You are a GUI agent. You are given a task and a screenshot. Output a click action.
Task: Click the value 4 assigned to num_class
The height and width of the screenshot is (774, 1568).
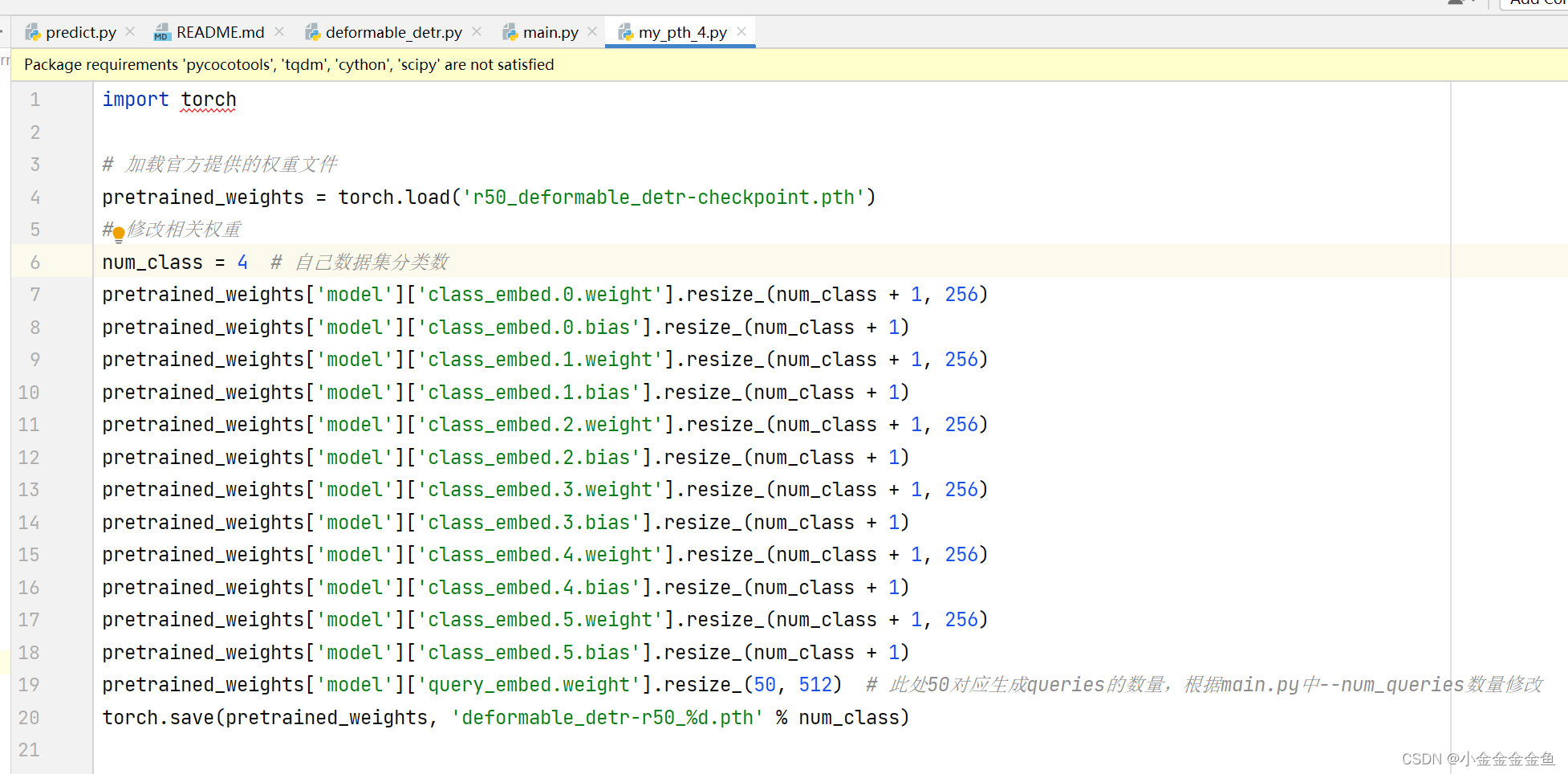click(242, 263)
